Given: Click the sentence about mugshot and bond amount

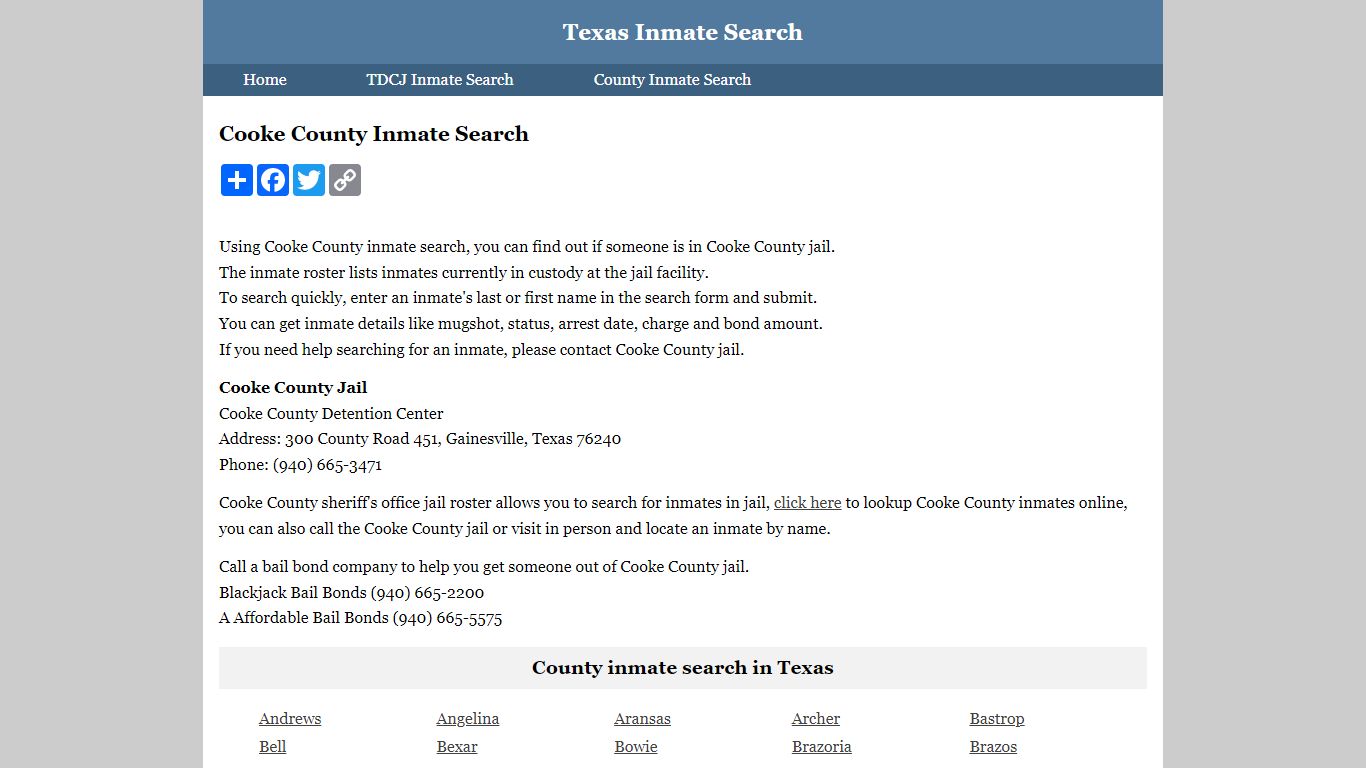Looking at the screenshot, I should (521, 324).
